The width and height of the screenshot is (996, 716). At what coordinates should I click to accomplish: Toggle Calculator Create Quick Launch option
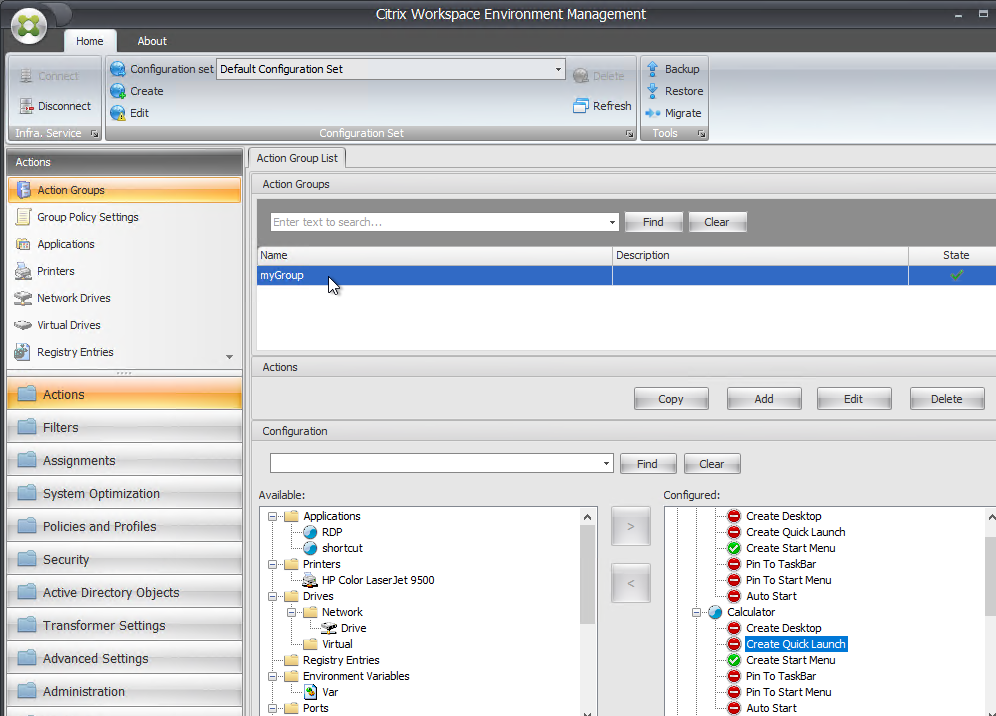[734, 644]
